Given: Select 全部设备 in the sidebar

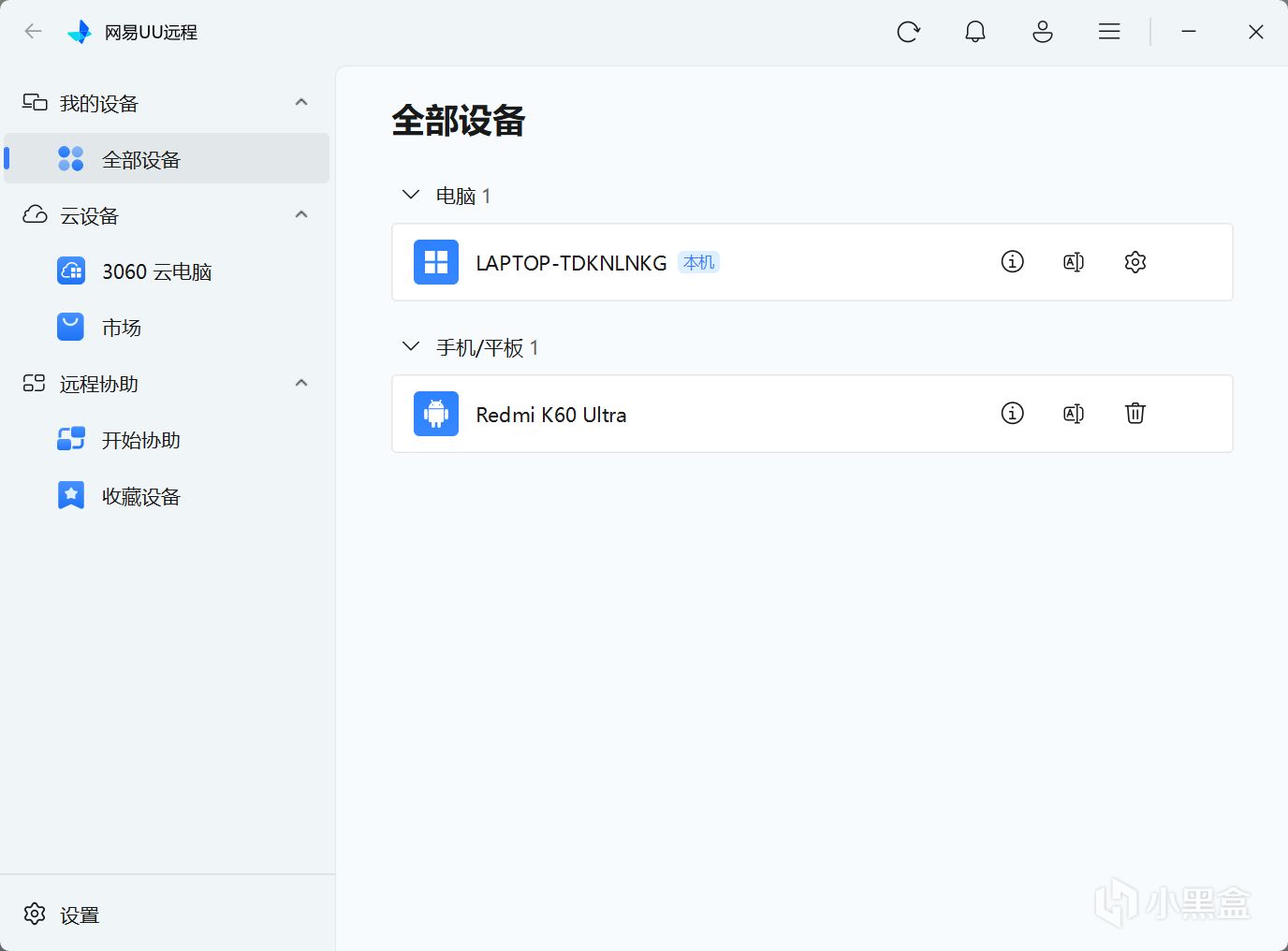Looking at the screenshot, I should click(x=140, y=159).
